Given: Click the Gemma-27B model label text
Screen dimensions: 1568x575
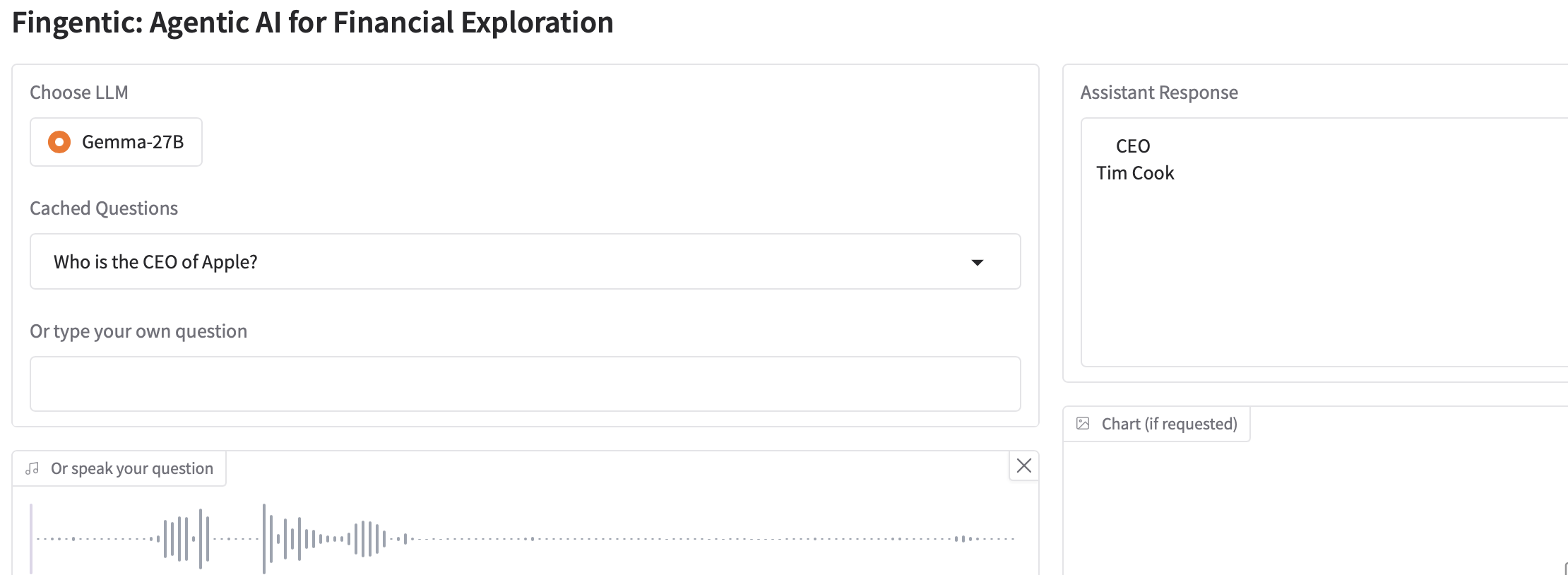Looking at the screenshot, I should [x=133, y=142].
